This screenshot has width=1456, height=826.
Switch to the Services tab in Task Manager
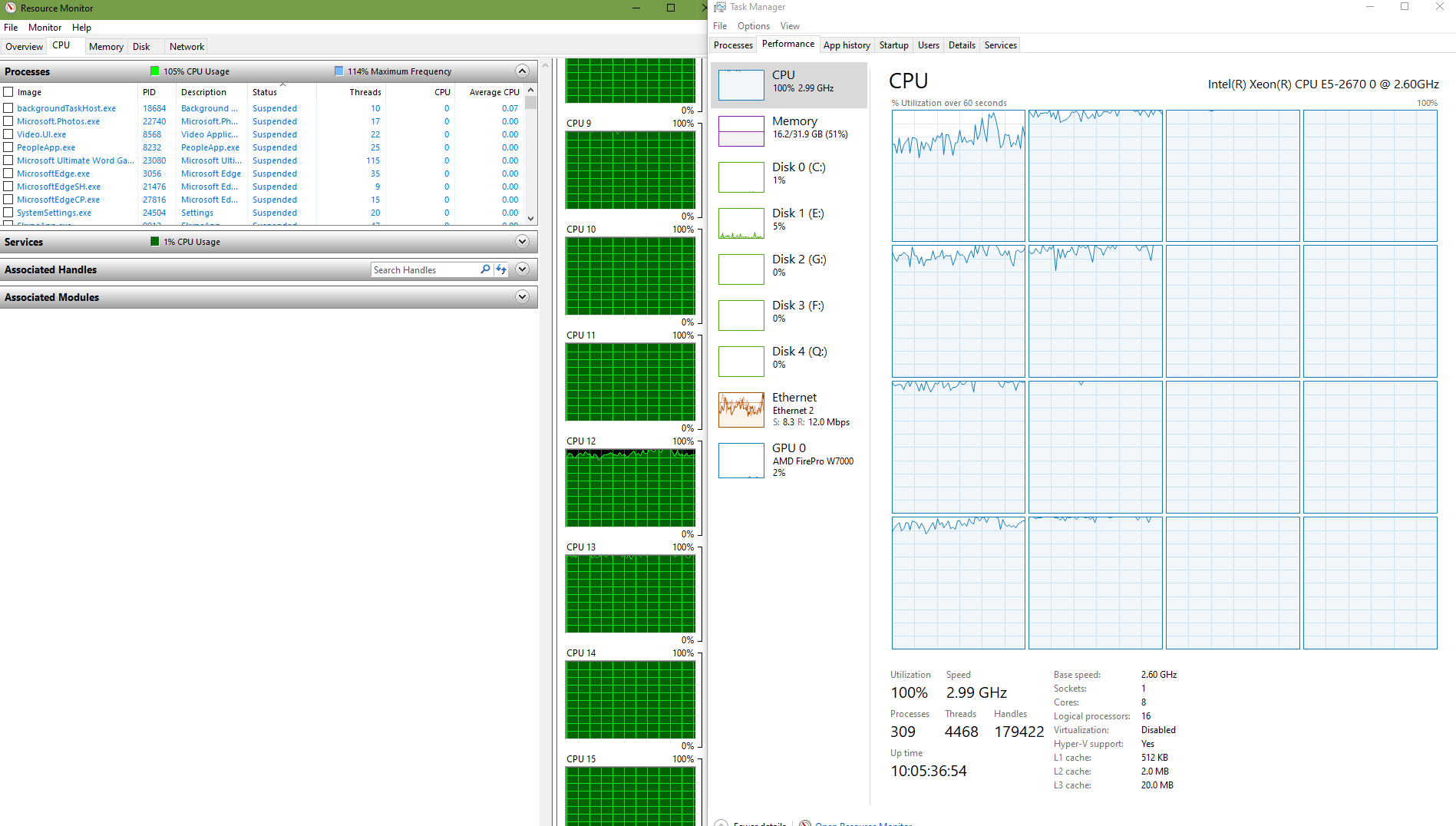pos(1001,45)
